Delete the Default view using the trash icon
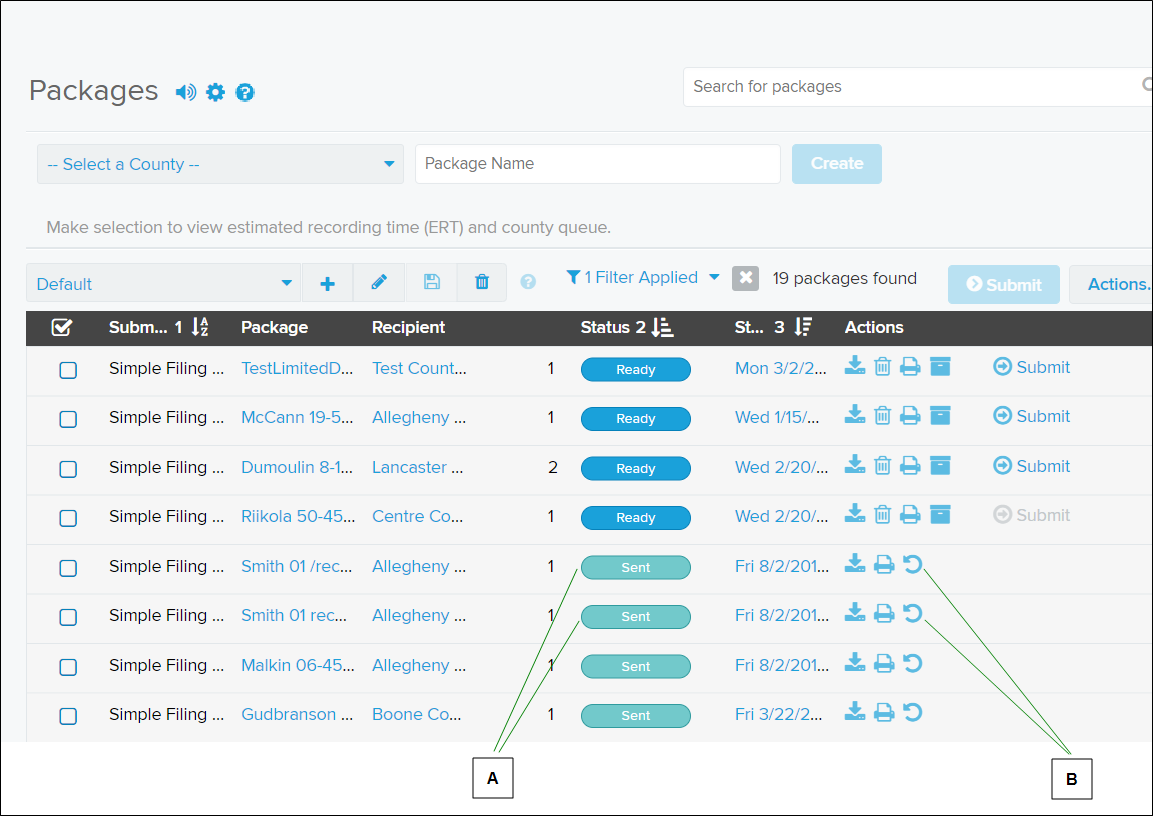 482,282
